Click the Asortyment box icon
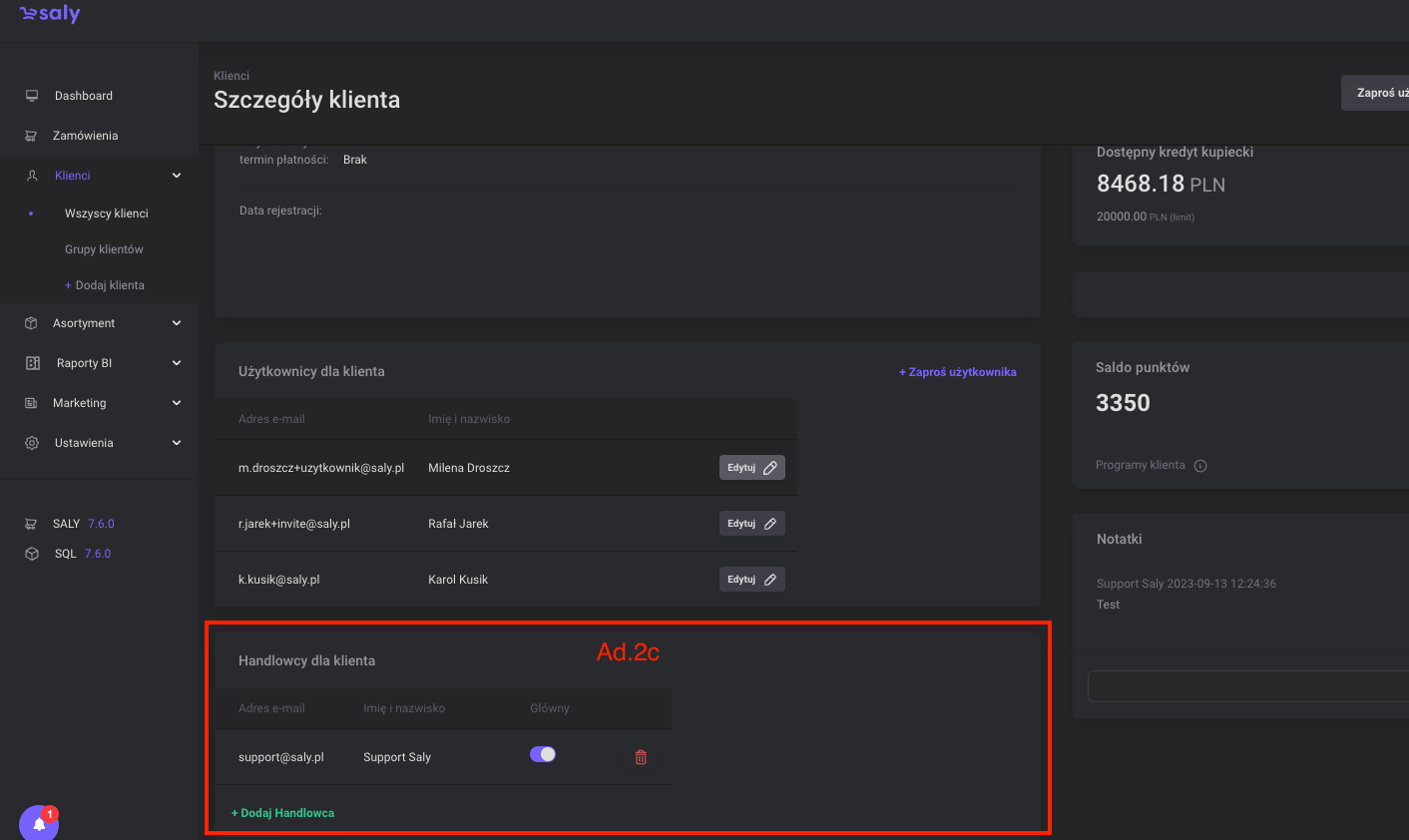 click(x=32, y=323)
